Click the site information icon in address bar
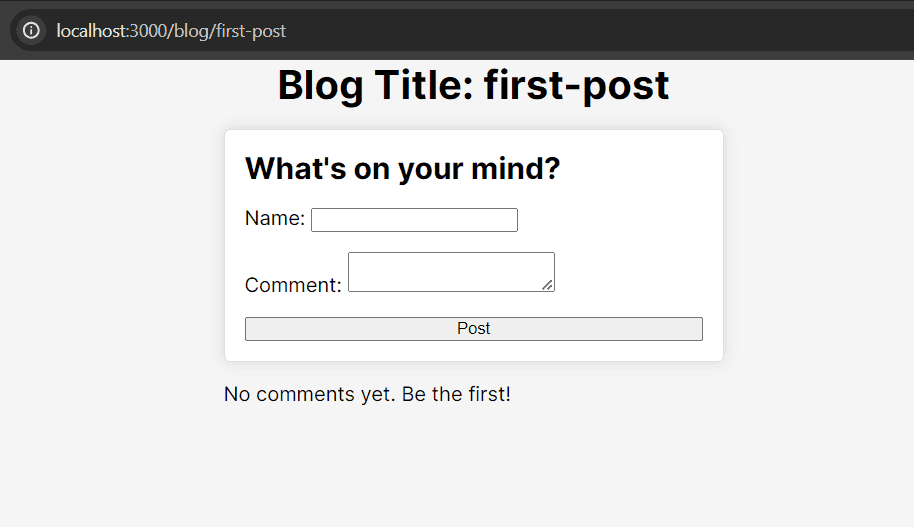 tap(31, 30)
